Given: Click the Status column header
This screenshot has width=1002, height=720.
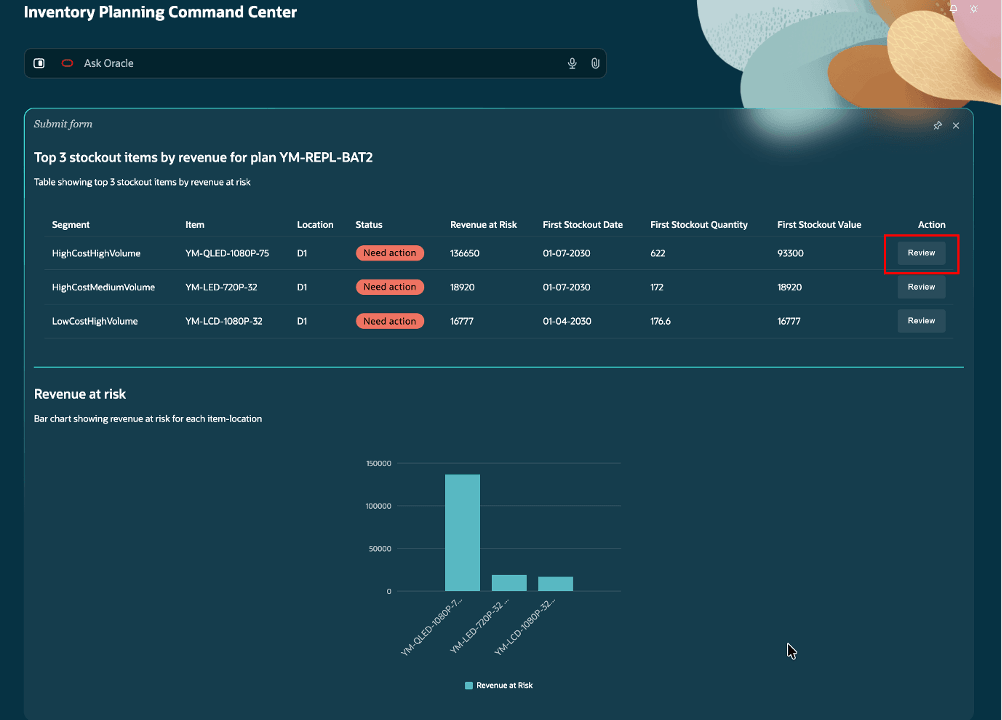Looking at the screenshot, I should click(369, 225).
